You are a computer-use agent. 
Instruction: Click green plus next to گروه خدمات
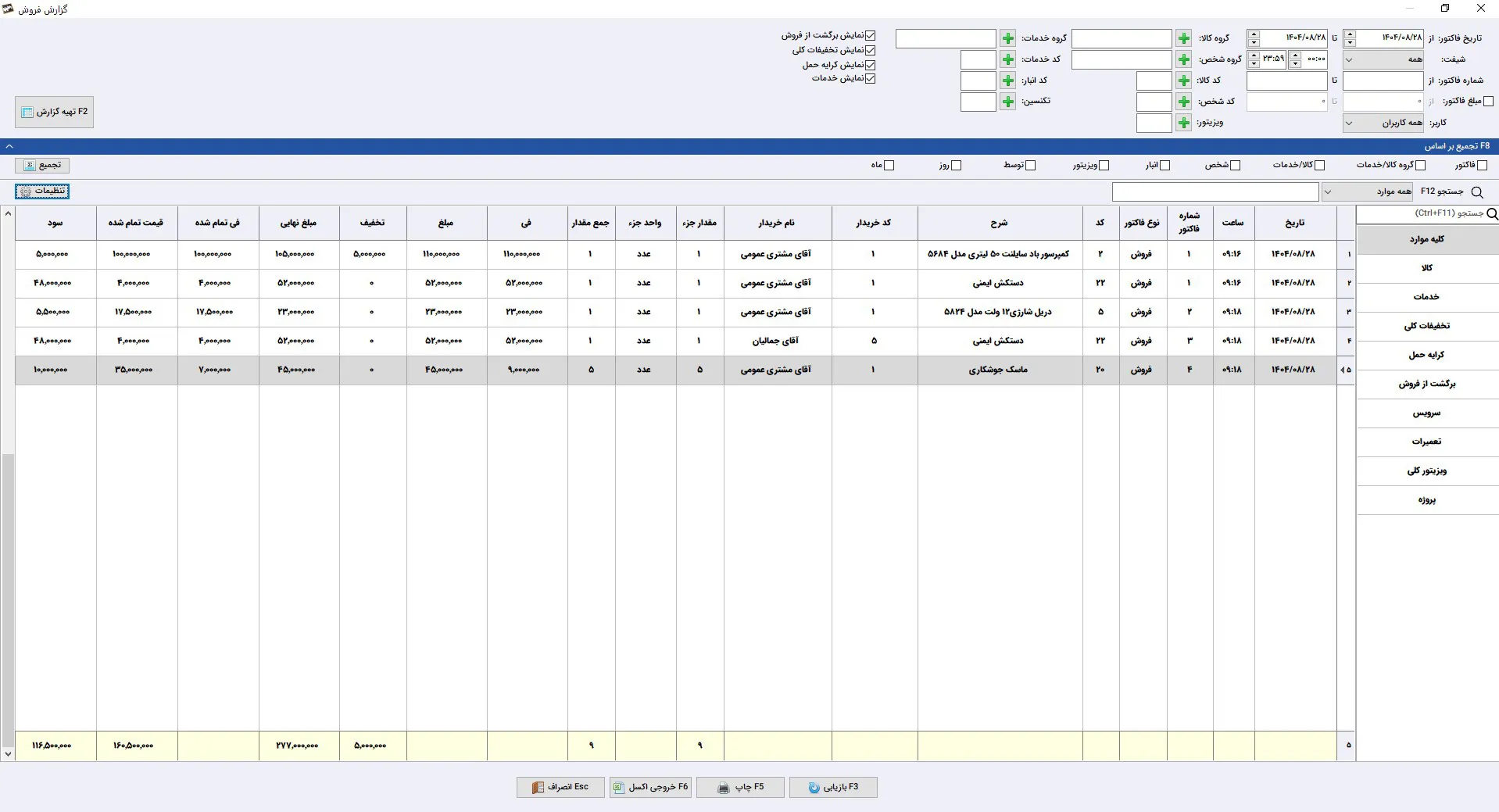[1007, 38]
